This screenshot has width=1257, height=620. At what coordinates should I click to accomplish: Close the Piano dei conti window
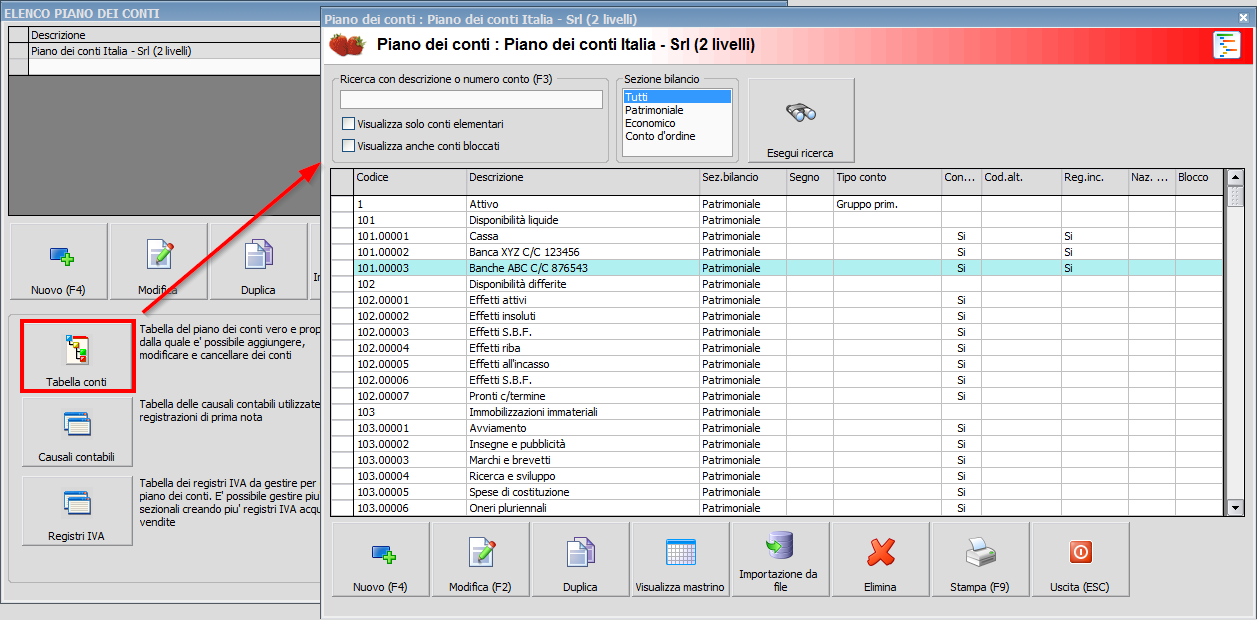(1243, 19)
